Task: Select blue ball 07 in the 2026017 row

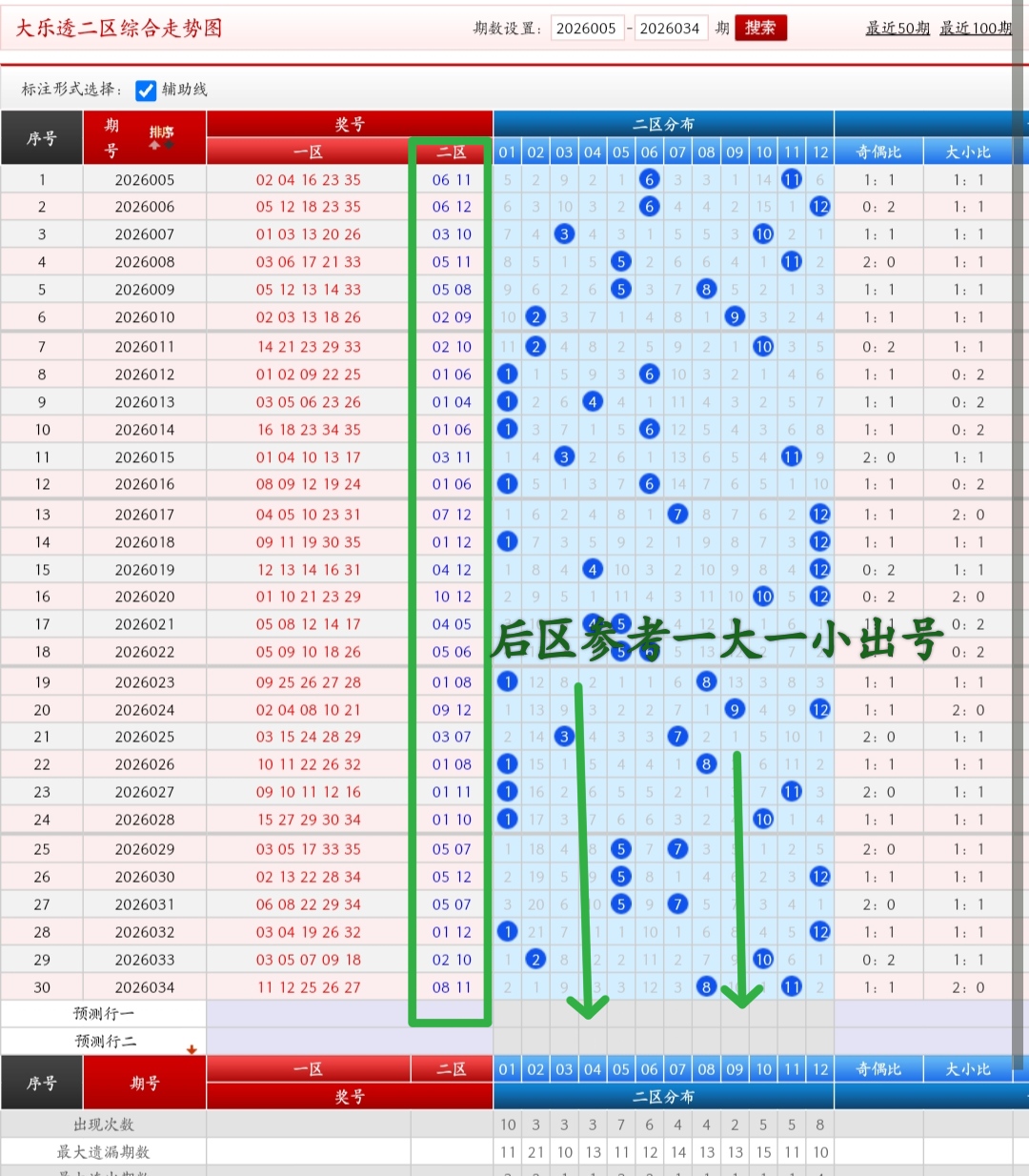Action: tap(677, 515)
